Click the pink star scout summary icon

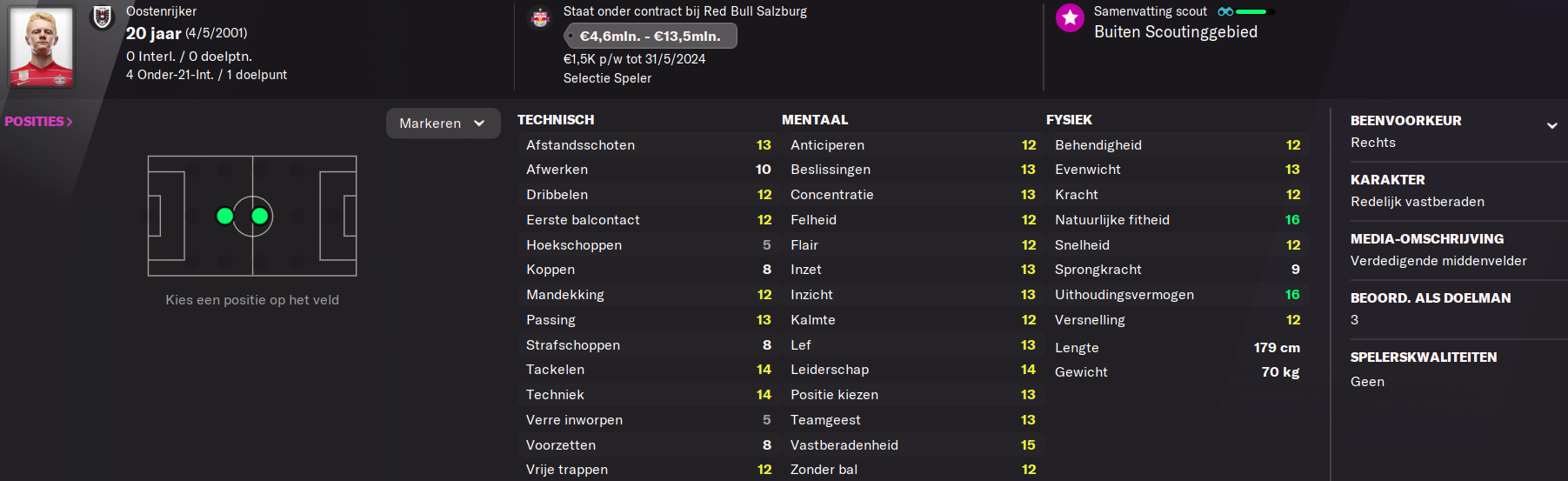pyautogui.click(x=1070, y=17)
